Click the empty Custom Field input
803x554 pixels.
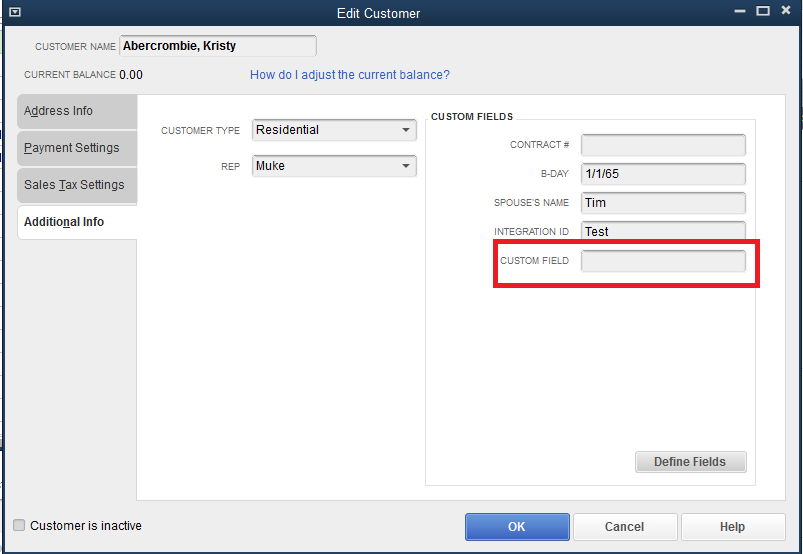point(663,261)
